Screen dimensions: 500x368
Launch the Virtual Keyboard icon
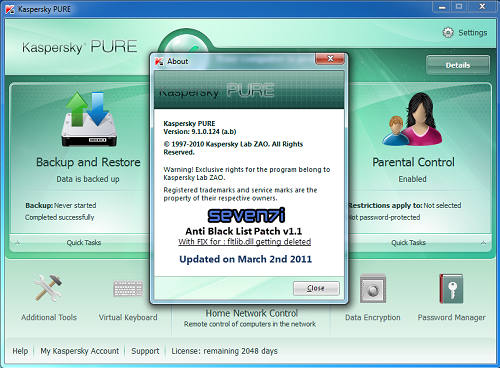coord(128,288)
